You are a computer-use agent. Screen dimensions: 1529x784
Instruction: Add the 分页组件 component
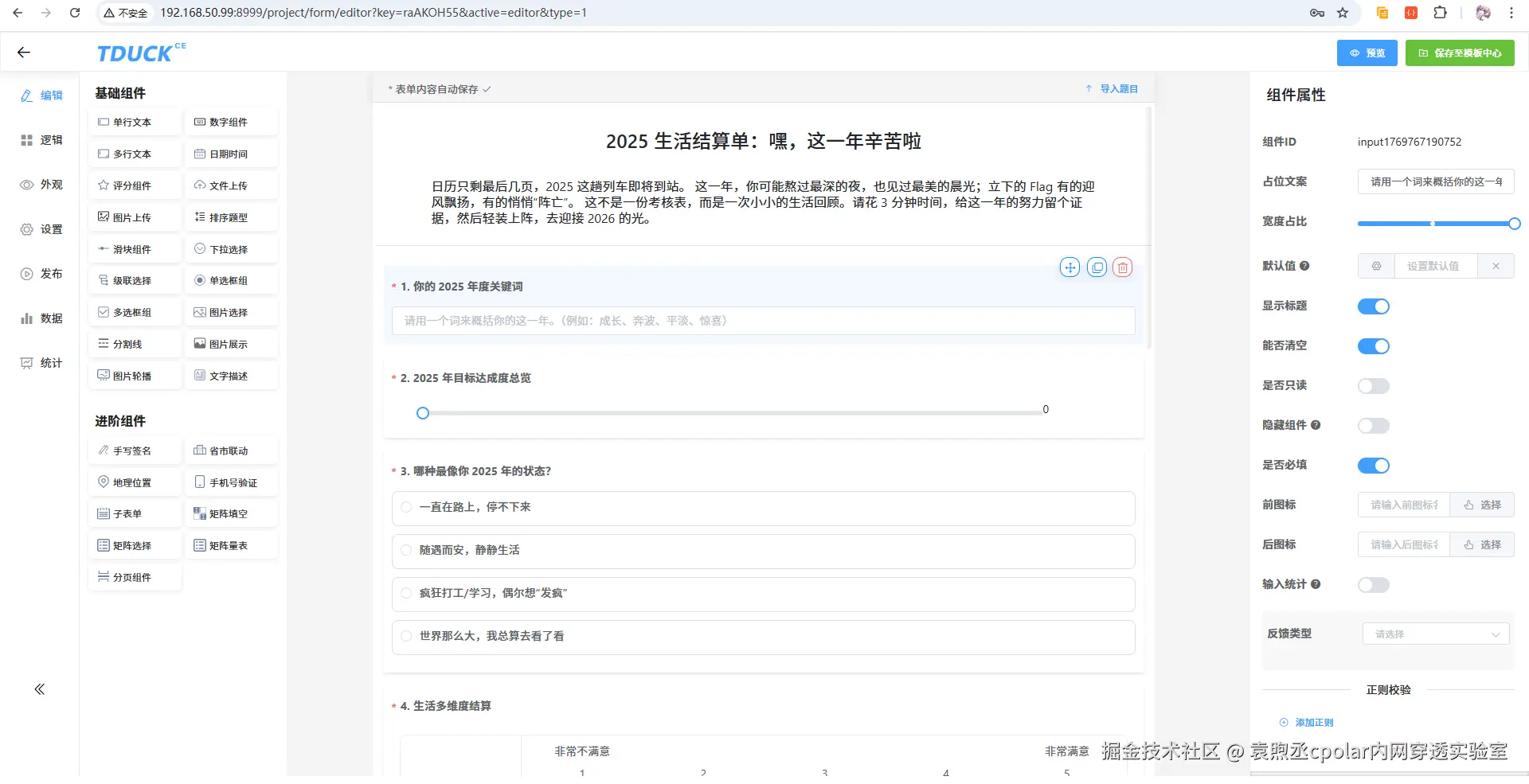[x=135, y=578]
